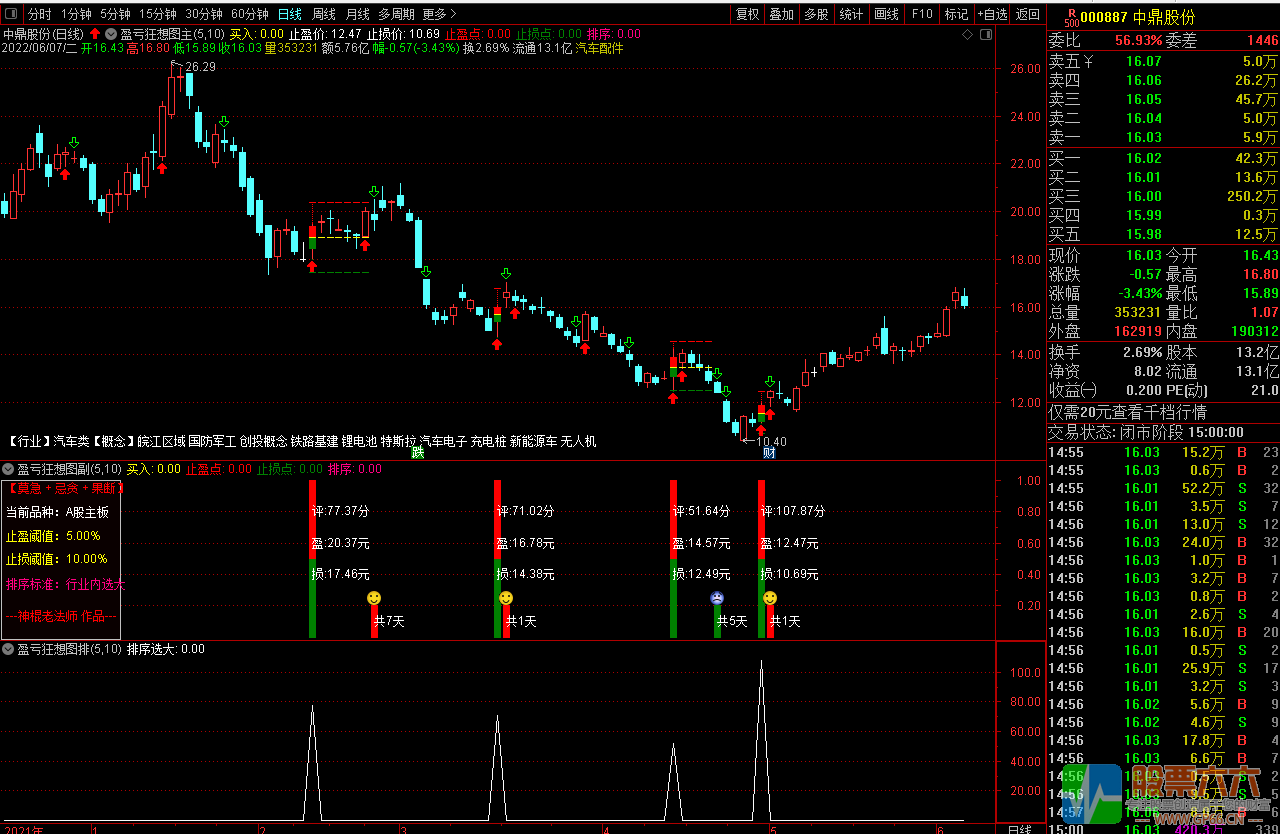This screenshot has width=1280, height=834.
Task: Select the 月线 monthly tab
Action: pyautogui.click(x=357, y=14)
